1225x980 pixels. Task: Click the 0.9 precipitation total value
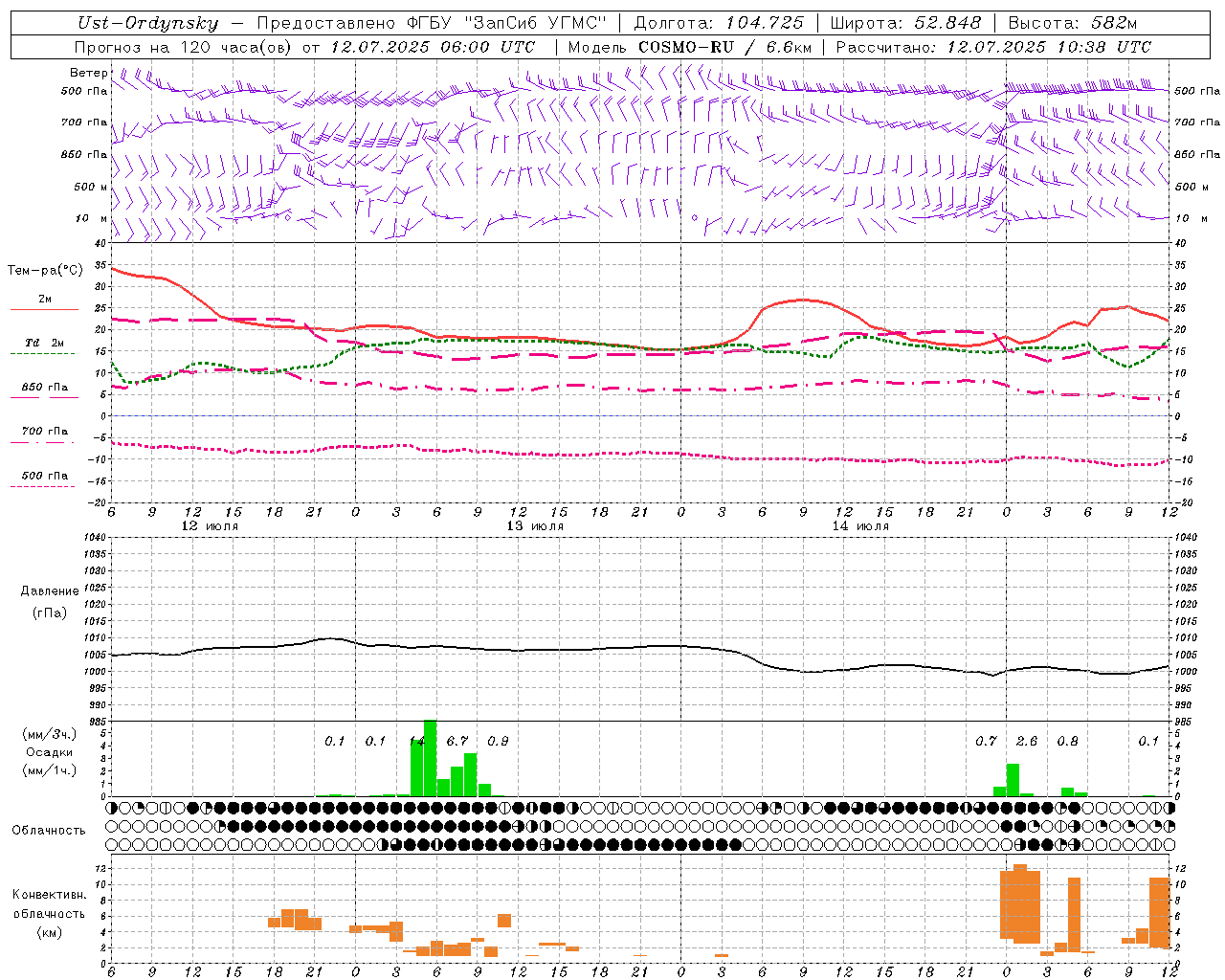tap(498, 741)
